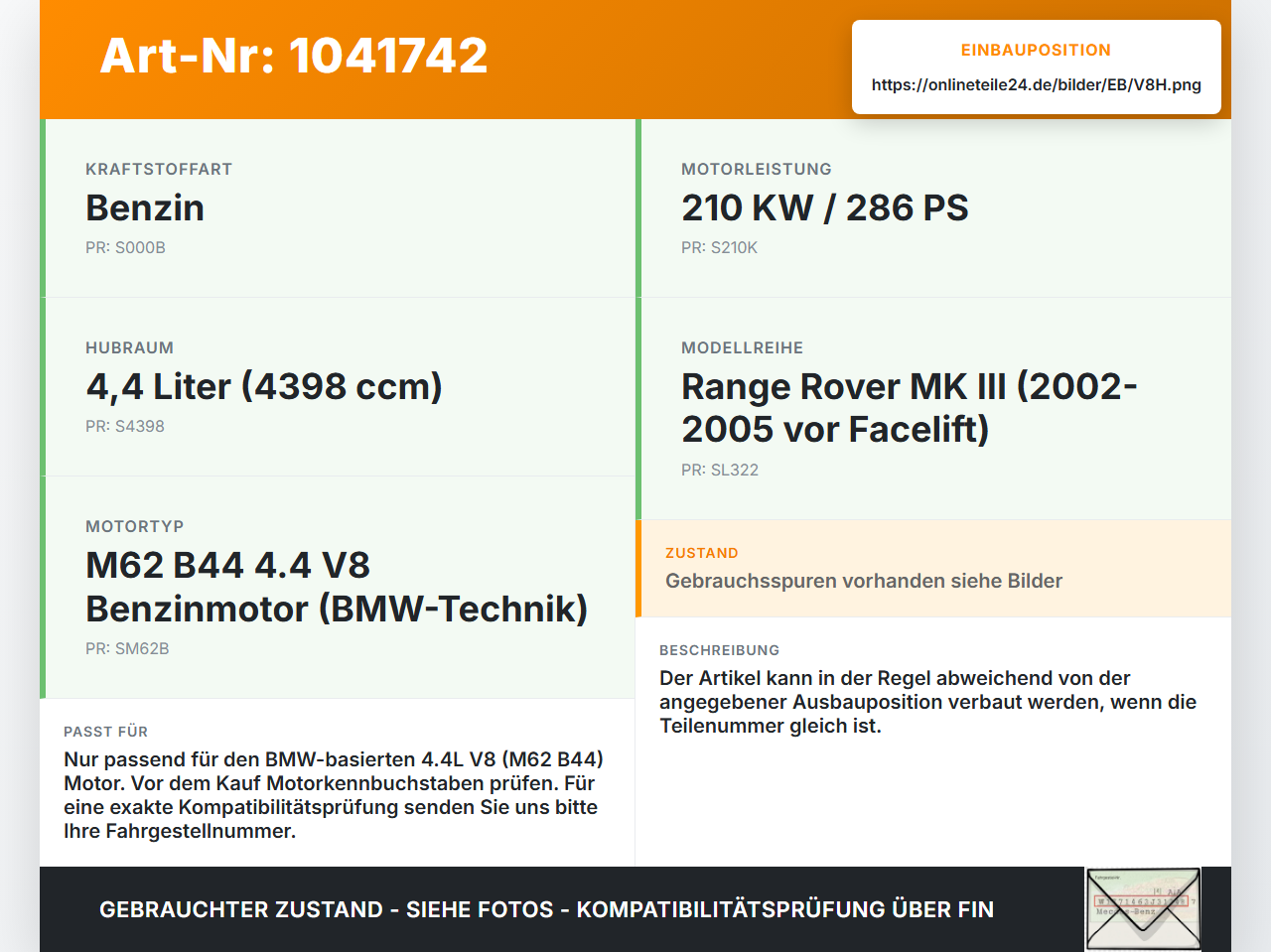Click the MOTORTYP label

tap(134, 526)
